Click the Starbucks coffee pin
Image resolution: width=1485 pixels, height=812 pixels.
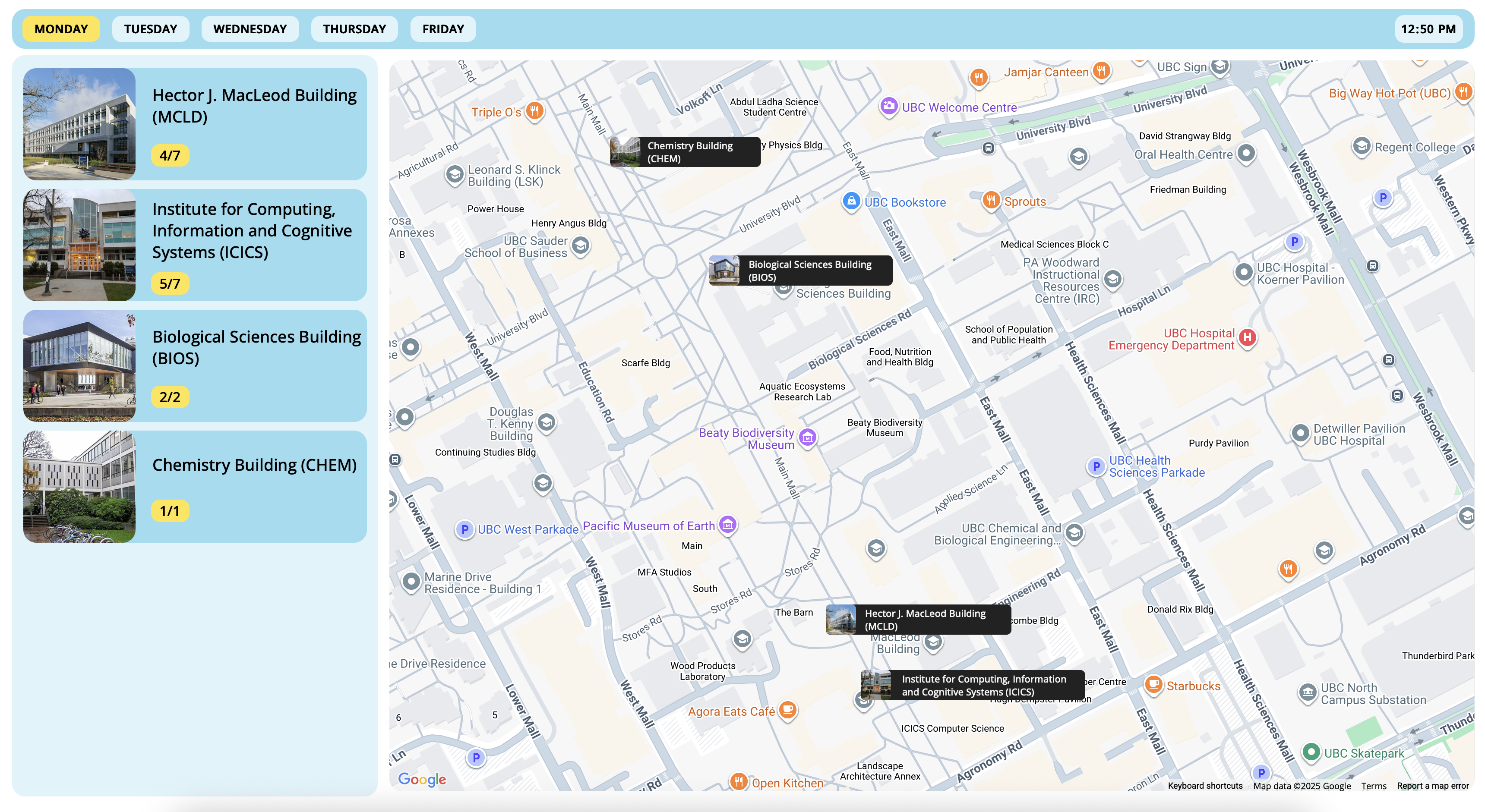[1153, 685]
